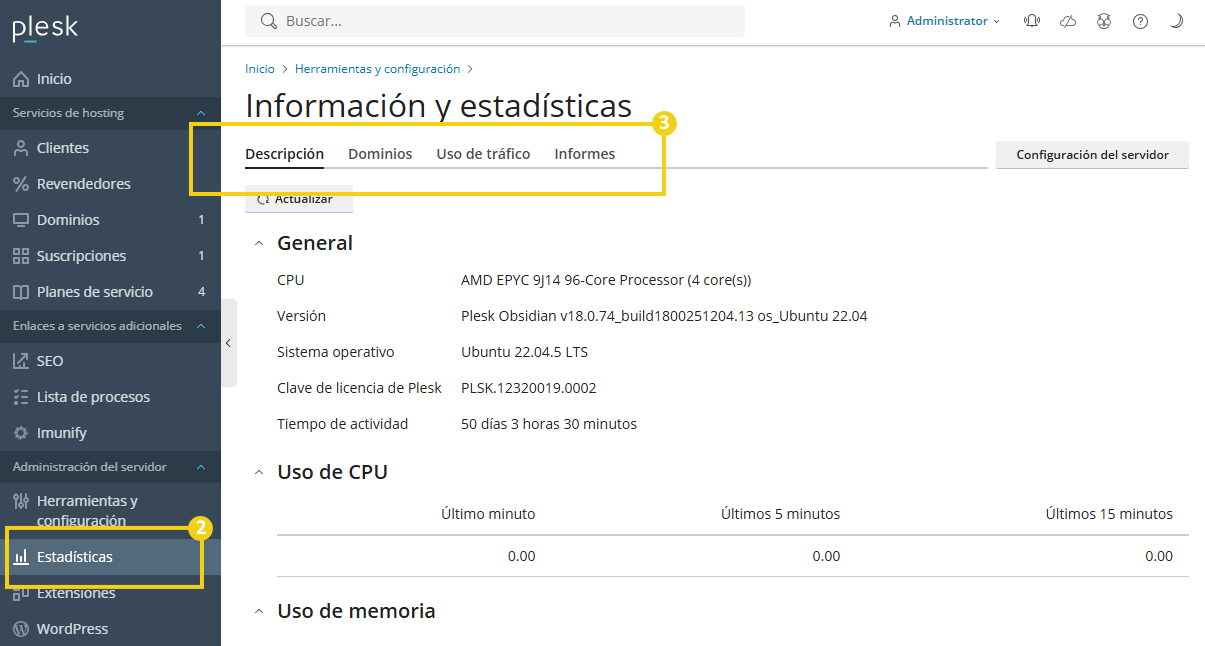
Task: Switch to the Uso de tráfico tab
Action: (483, 154)
